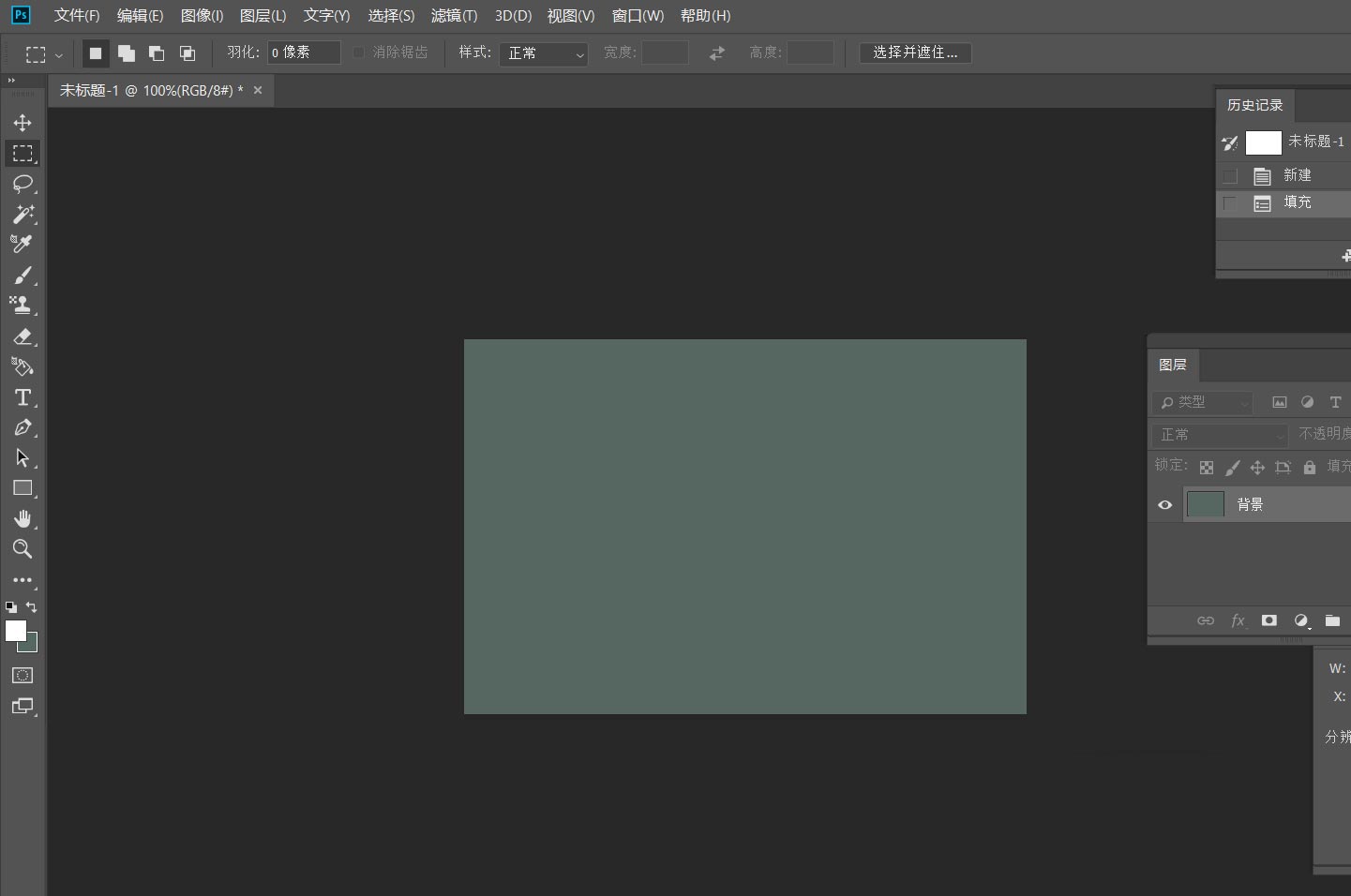The height and width of the screenshot is (896, 1351).
Task: Select the Magic Wand tool
Action: tap(23, 214)
